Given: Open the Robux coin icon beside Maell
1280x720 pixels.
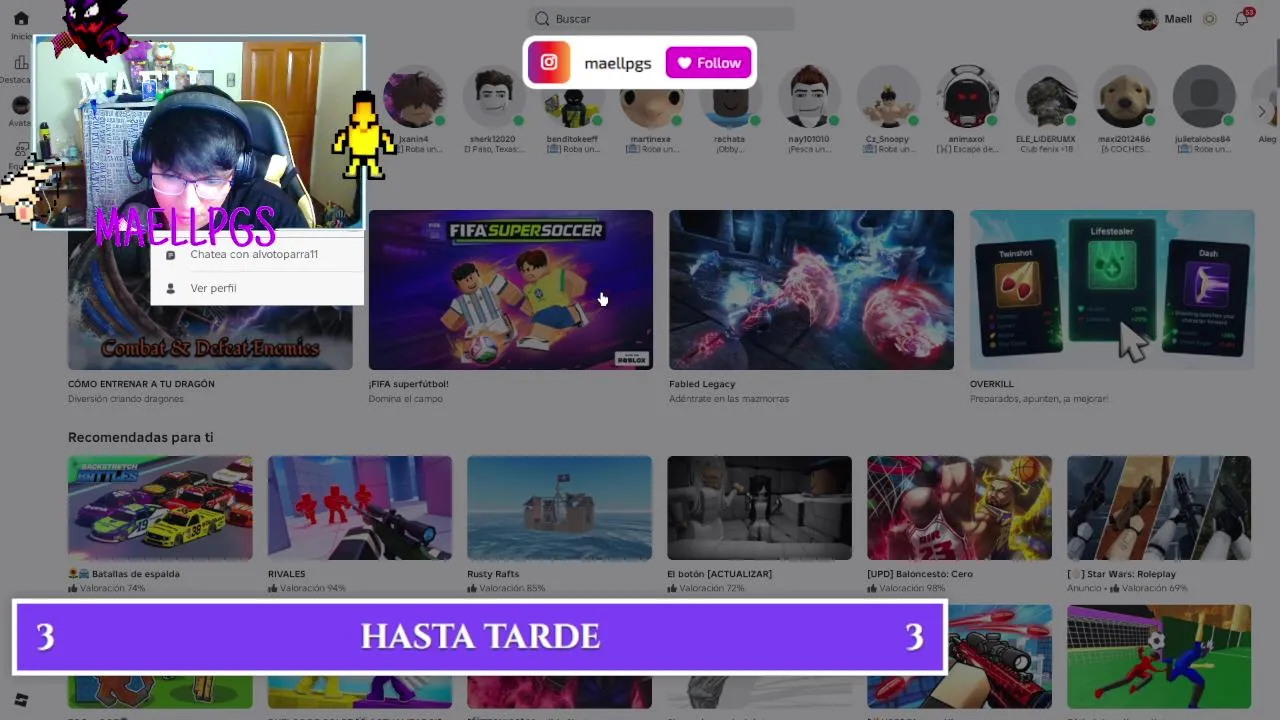Looking at the screenshot, I should pyautogui.click(x=1209, y=19).
